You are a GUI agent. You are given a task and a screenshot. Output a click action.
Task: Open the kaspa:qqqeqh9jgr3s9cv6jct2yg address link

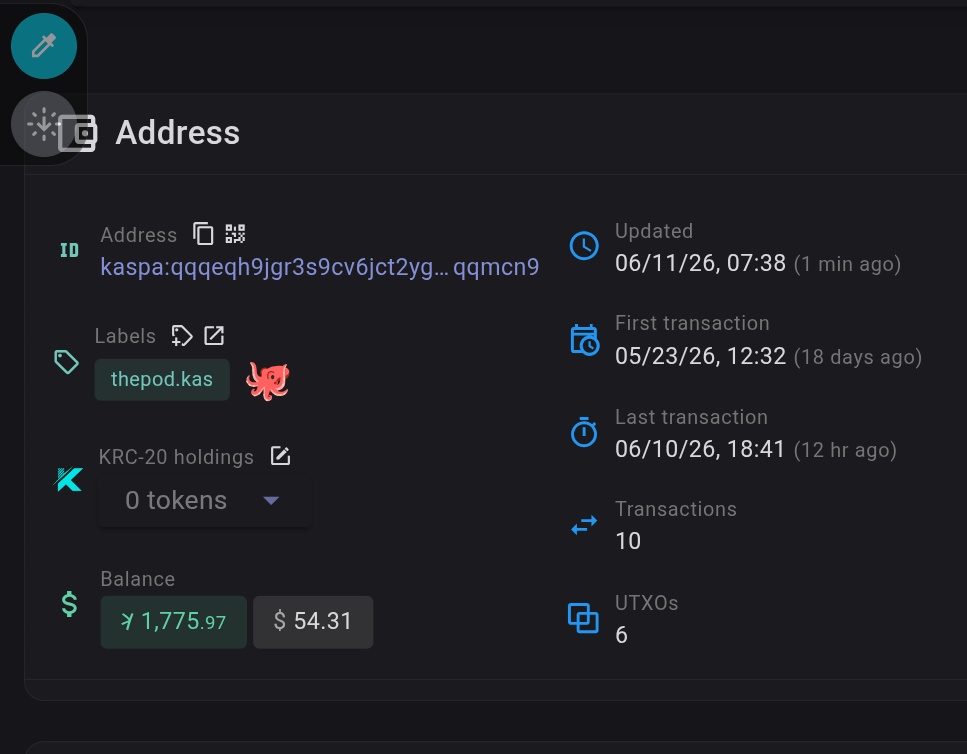tap(319, 267)
